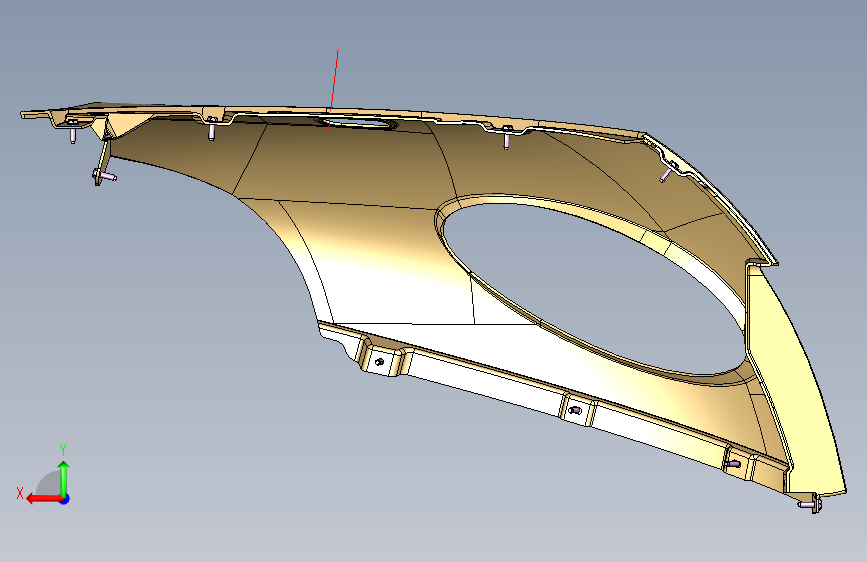Screen dimensions: 867x562
Task: Select the hanging bracket tab with bolt
Action: click(x=103, y=162)
